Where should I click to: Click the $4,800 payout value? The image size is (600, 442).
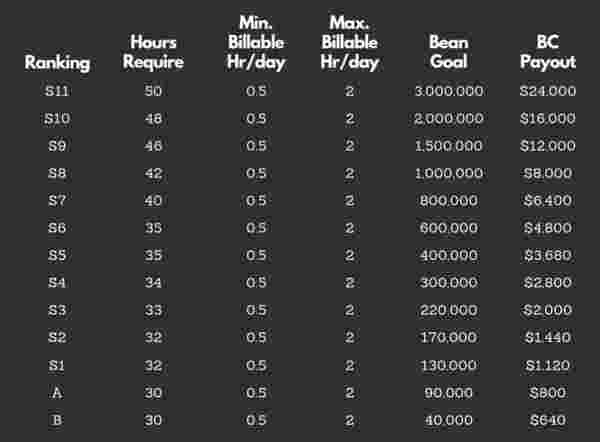click(x=549, y=228)
